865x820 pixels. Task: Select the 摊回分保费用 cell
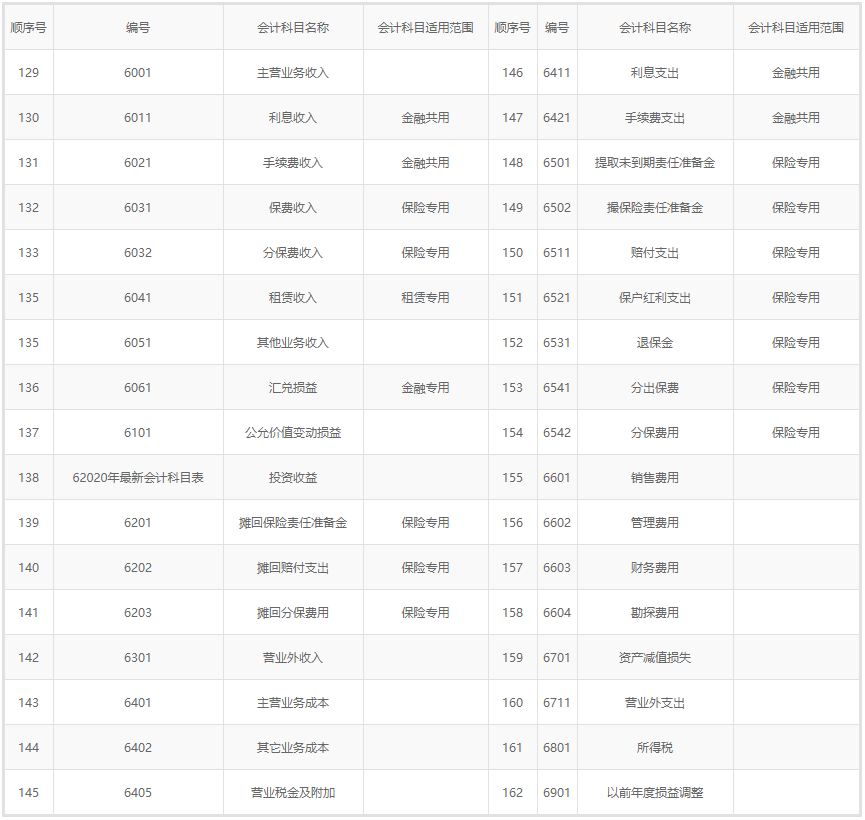[293, 613]
